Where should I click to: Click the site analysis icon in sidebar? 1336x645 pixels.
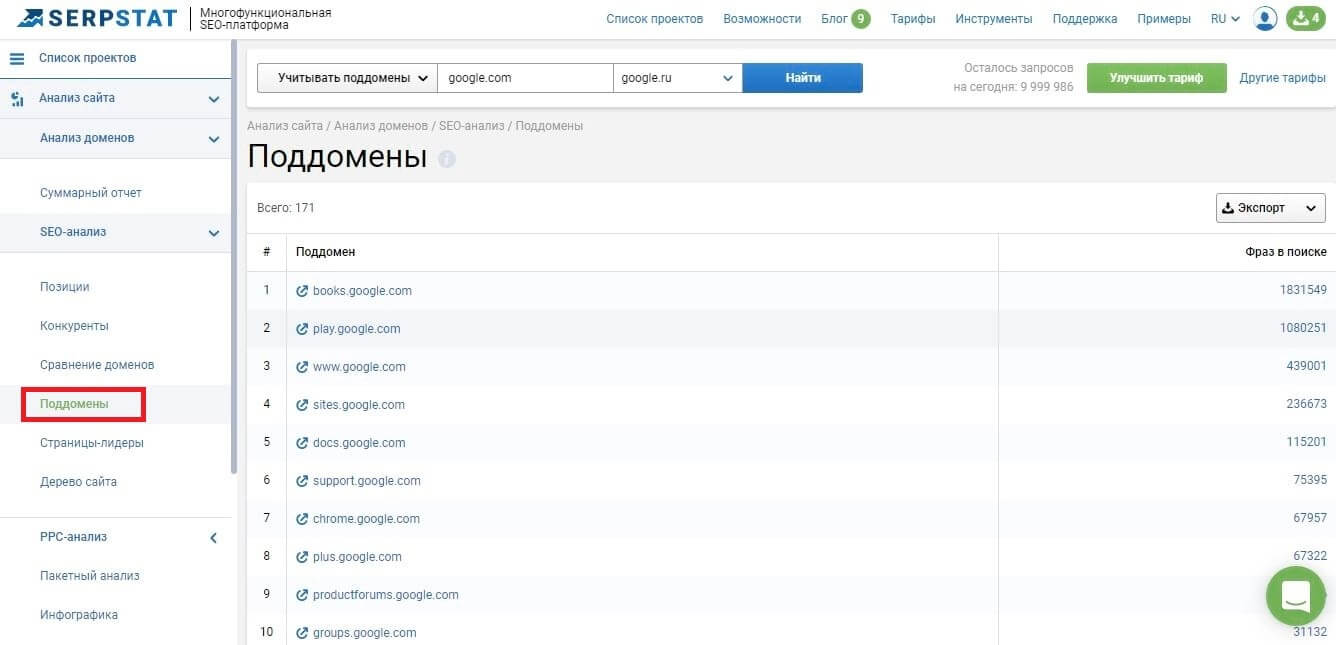click(x=17, y=99)
